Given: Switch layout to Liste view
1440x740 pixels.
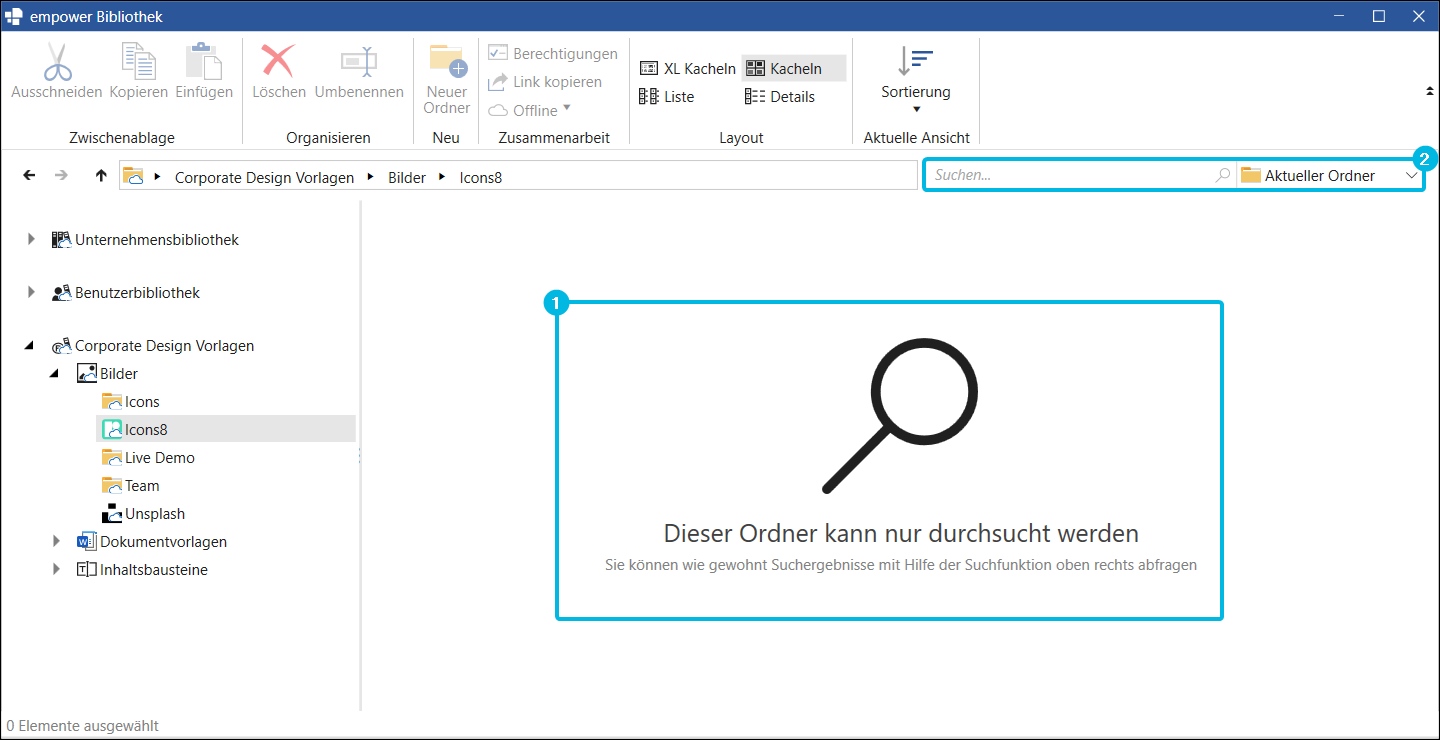Looking at the screenshot, I should pos(666,97).
